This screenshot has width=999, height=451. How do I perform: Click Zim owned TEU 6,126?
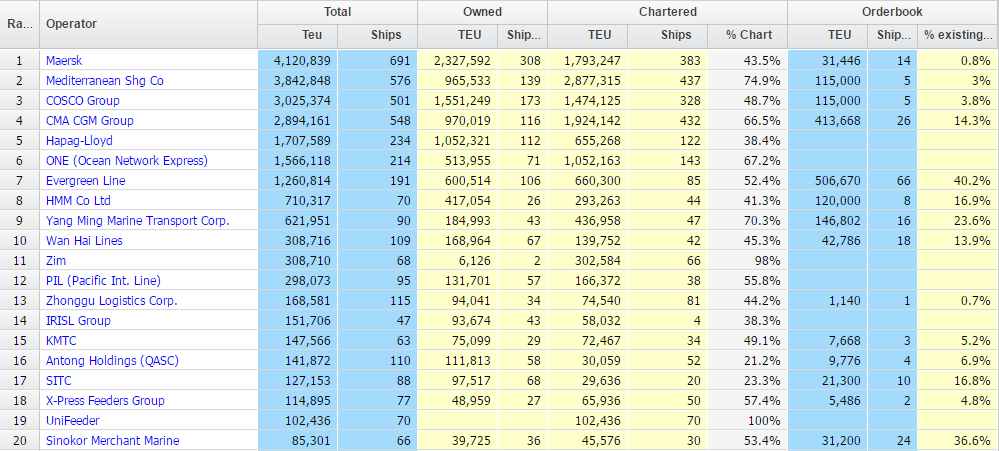477,261
